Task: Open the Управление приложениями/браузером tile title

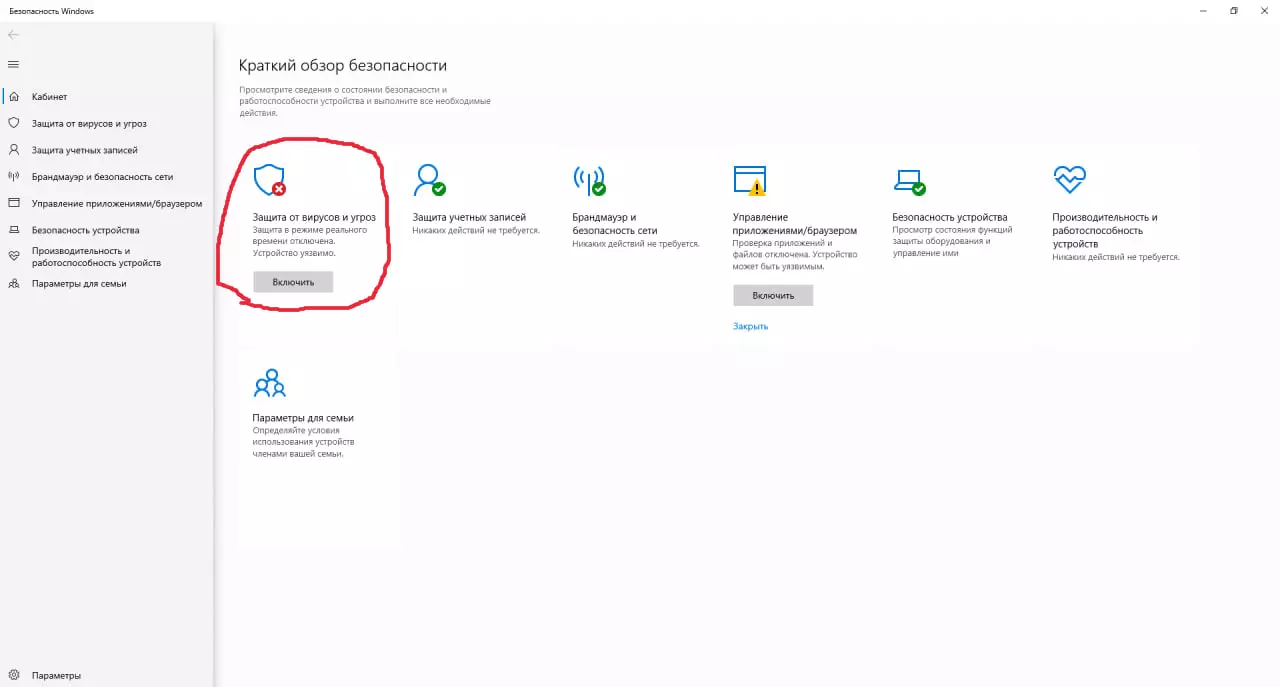Action: click(795, 223)
